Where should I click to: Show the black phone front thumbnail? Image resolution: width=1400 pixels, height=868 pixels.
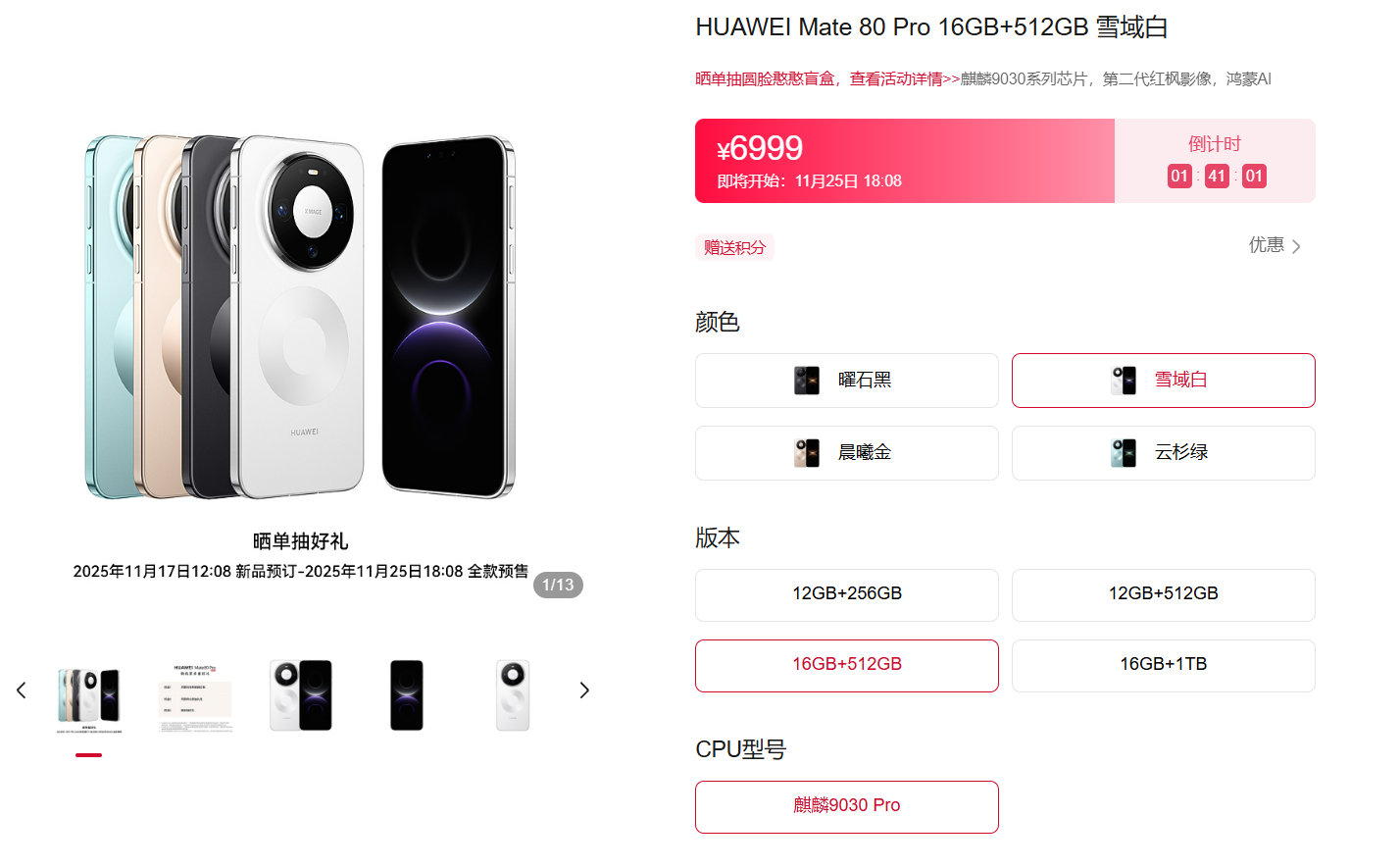coord(407,696)
